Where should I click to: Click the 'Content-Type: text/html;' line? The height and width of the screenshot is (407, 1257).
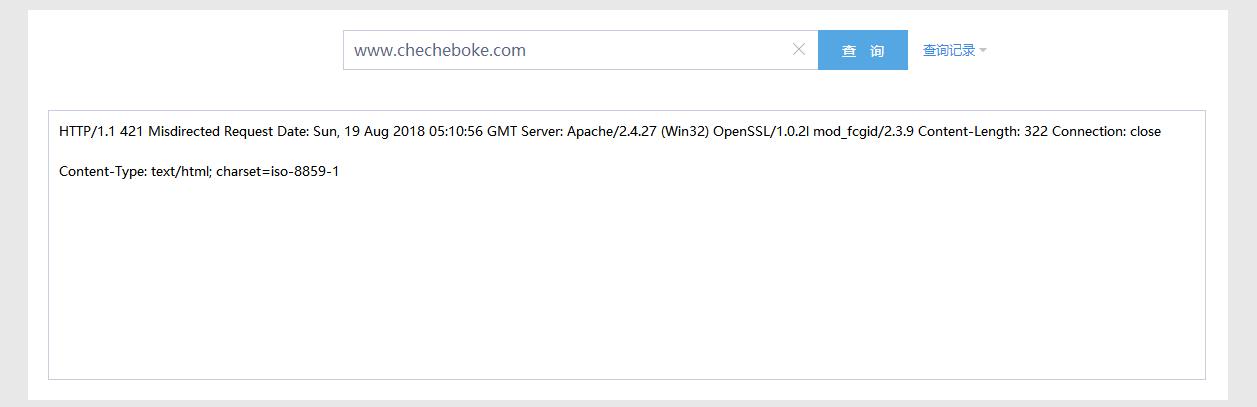pyautogui.click(x=133, y=171)
